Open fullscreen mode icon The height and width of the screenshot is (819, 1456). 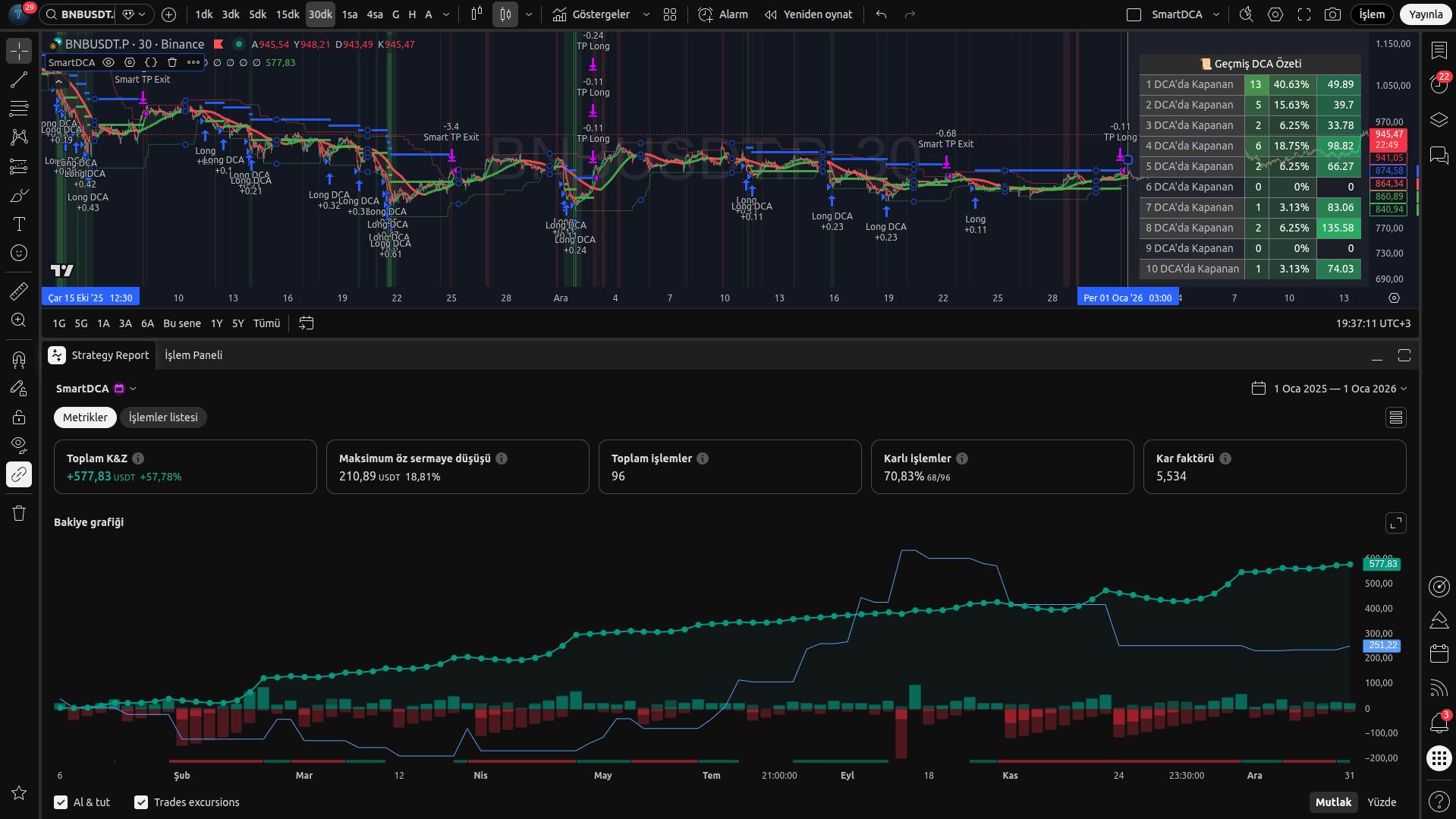click(1303, 14)
